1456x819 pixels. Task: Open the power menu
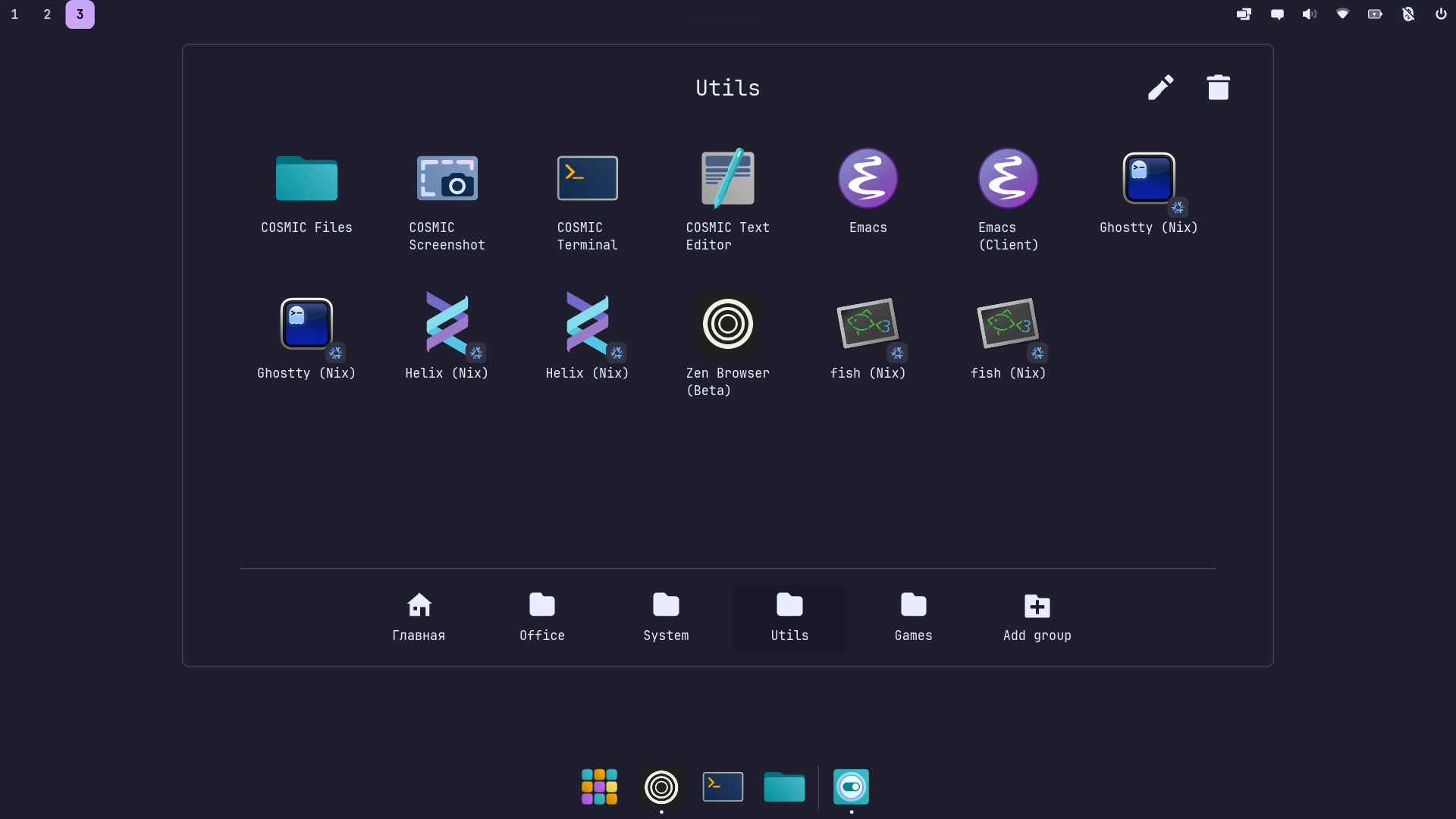tap(1441, 14)
